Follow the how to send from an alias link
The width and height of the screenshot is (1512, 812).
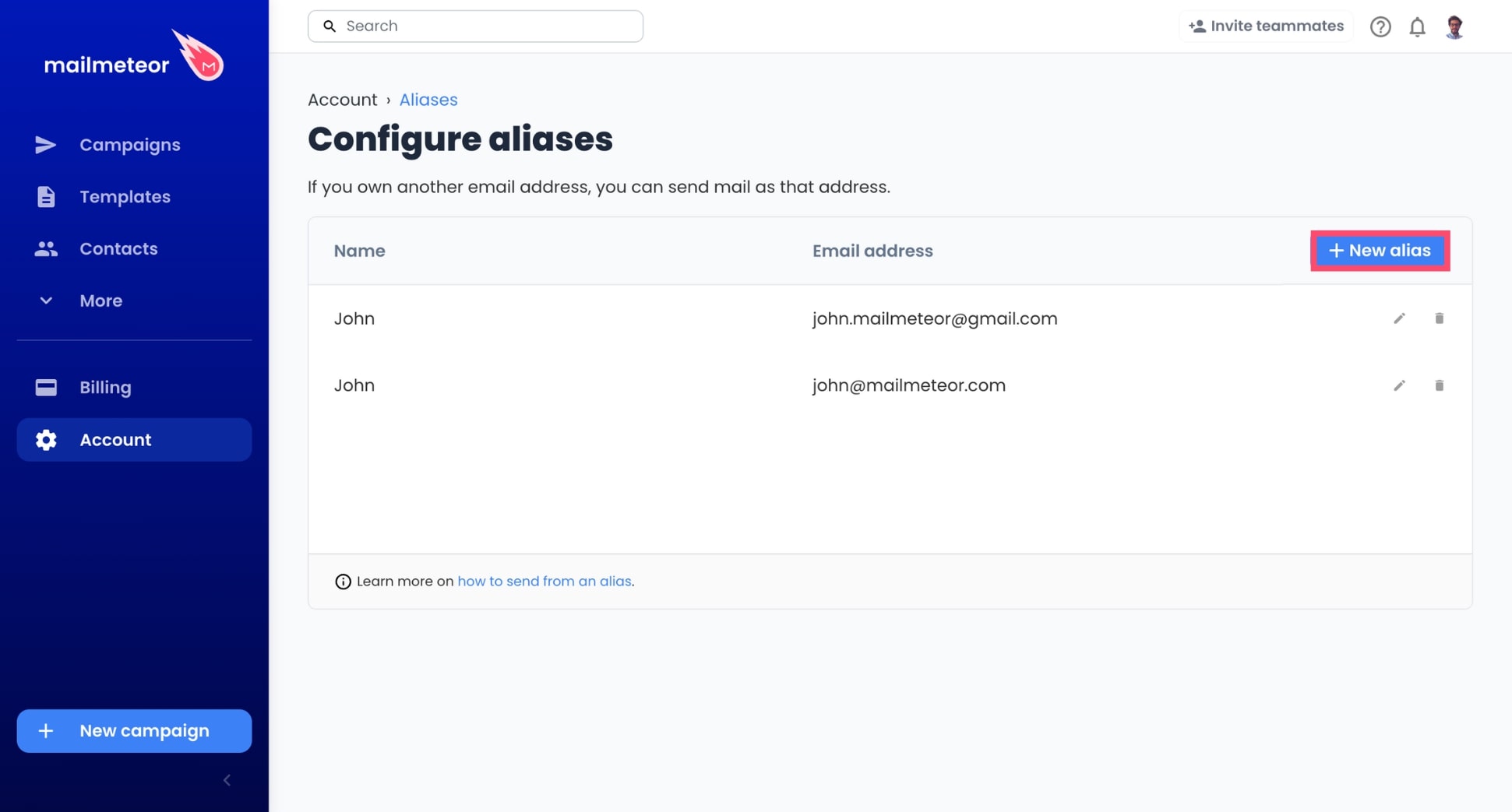tap(545, 582)
